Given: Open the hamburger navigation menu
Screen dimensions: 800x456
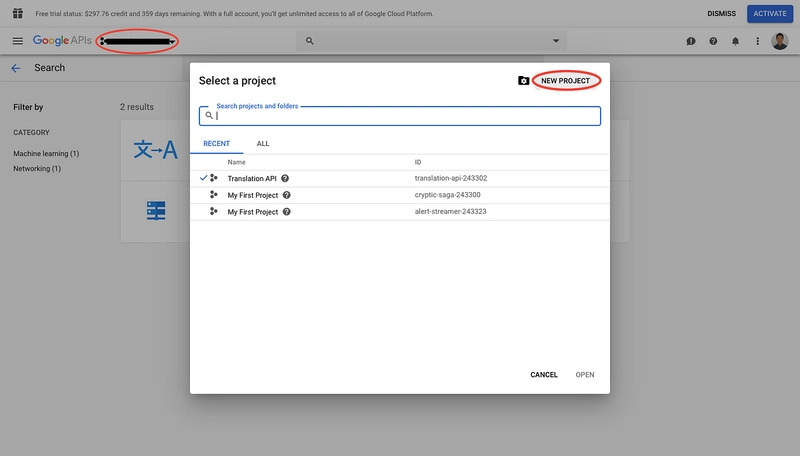Looking at the screenshot, I should [17, 41].
